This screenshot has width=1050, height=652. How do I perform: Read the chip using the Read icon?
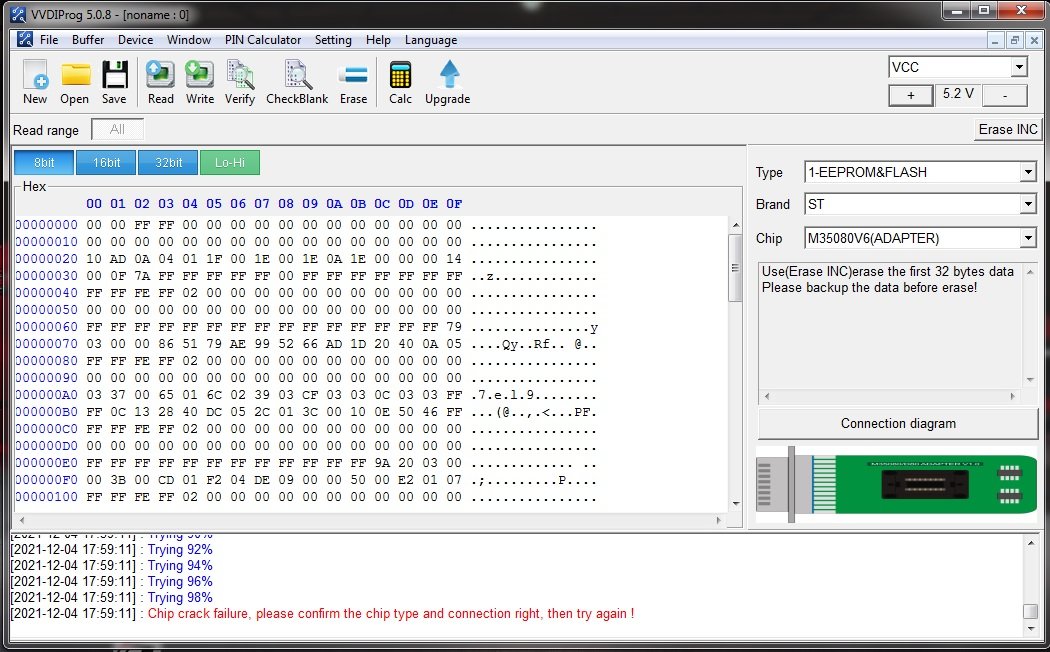click(x=160, y=81)
